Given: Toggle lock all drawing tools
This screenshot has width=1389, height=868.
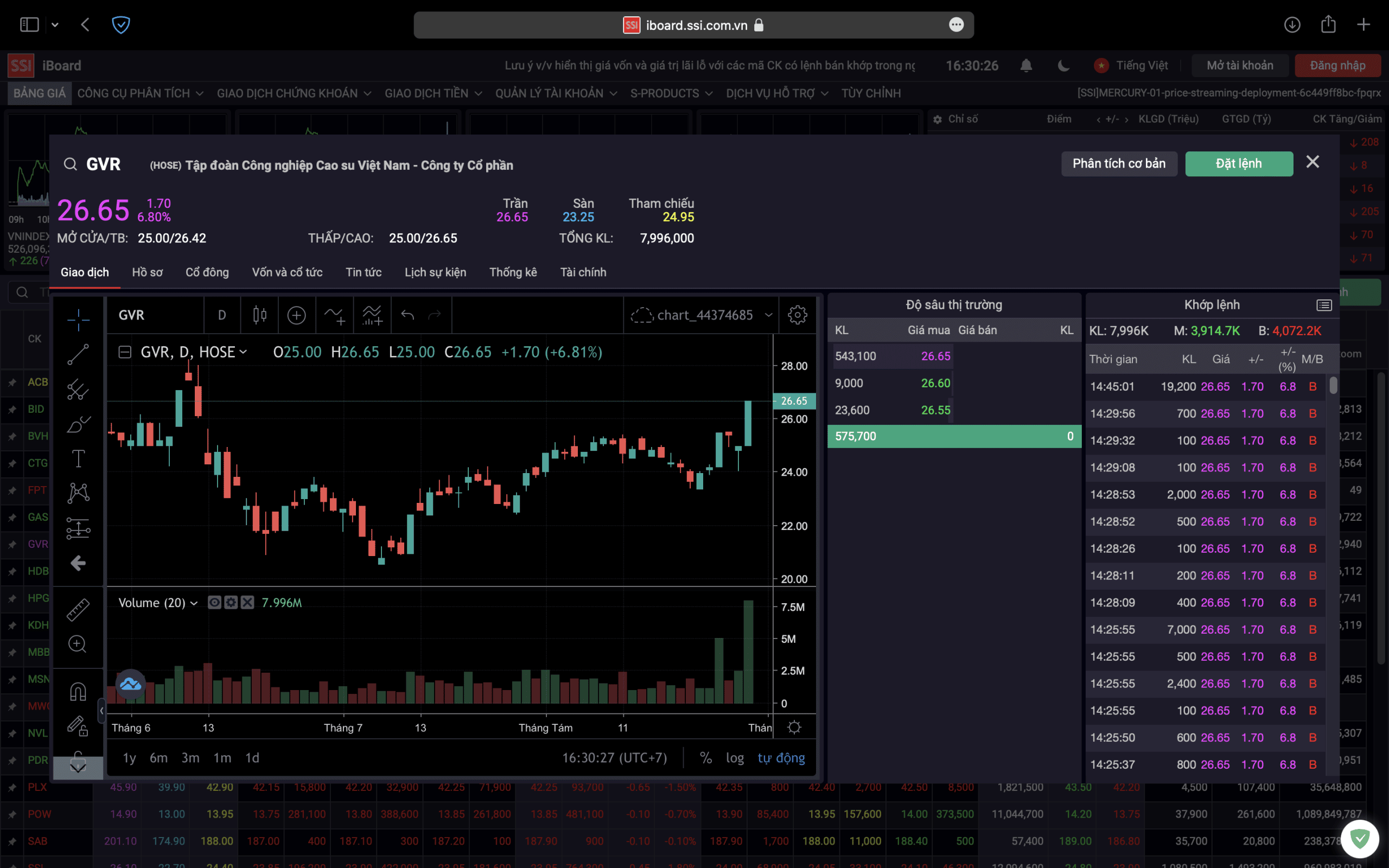Looking at the screenshot, I should pyautogui.click(x=78, y=726).
